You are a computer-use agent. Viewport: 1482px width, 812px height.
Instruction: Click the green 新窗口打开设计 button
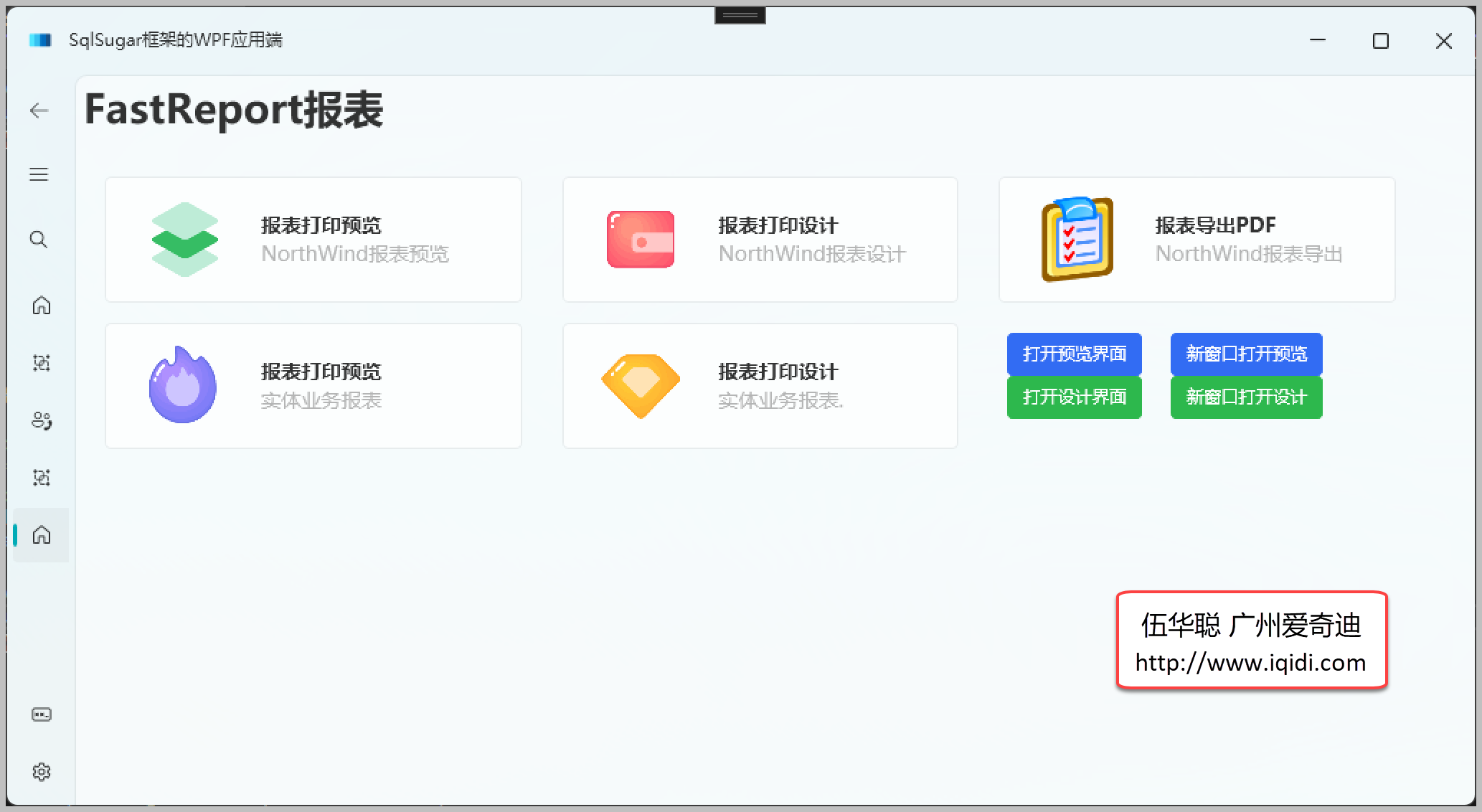tap(1247, 397)
